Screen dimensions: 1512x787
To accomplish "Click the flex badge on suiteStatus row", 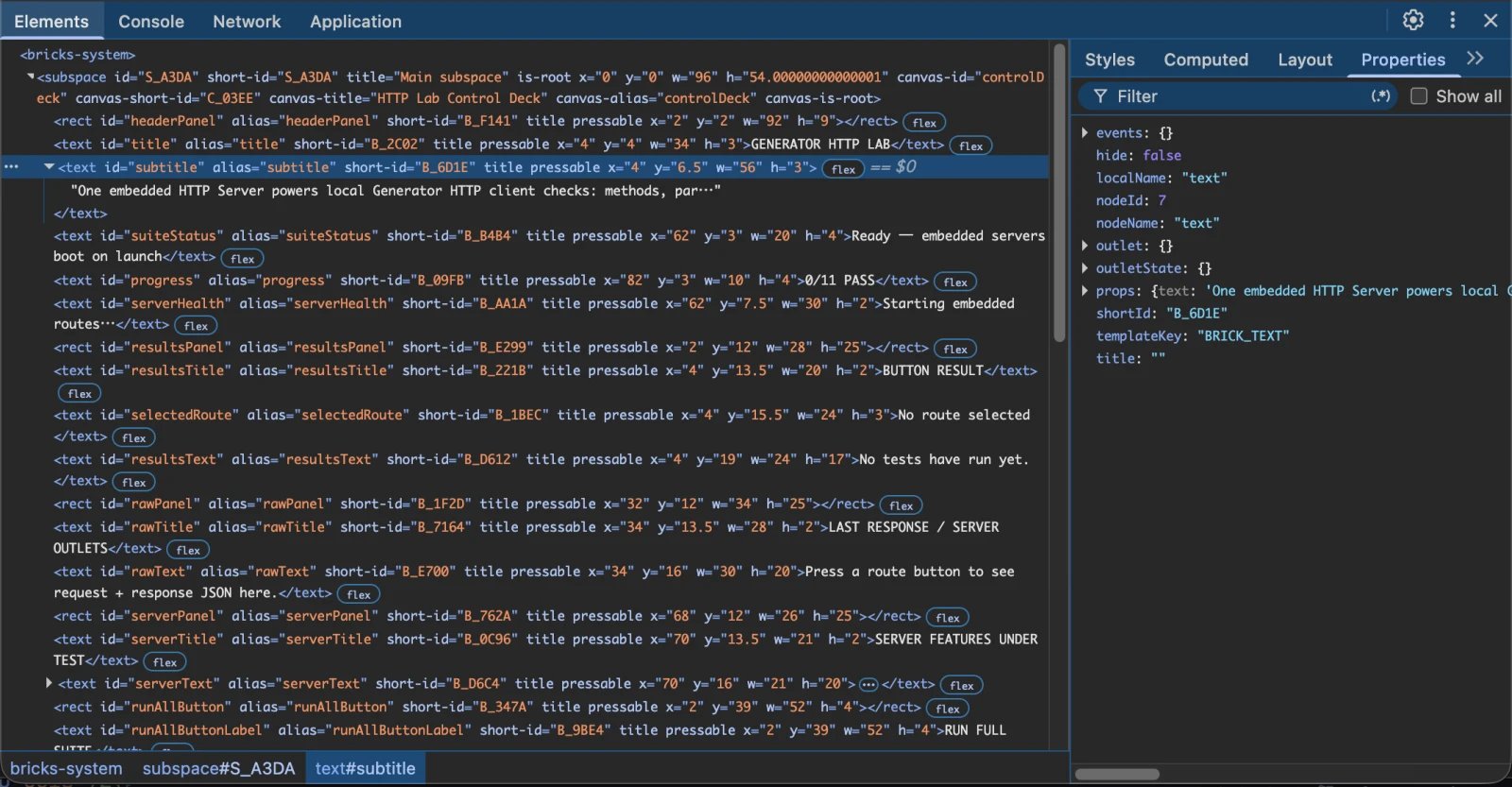I will pos(242,259).
